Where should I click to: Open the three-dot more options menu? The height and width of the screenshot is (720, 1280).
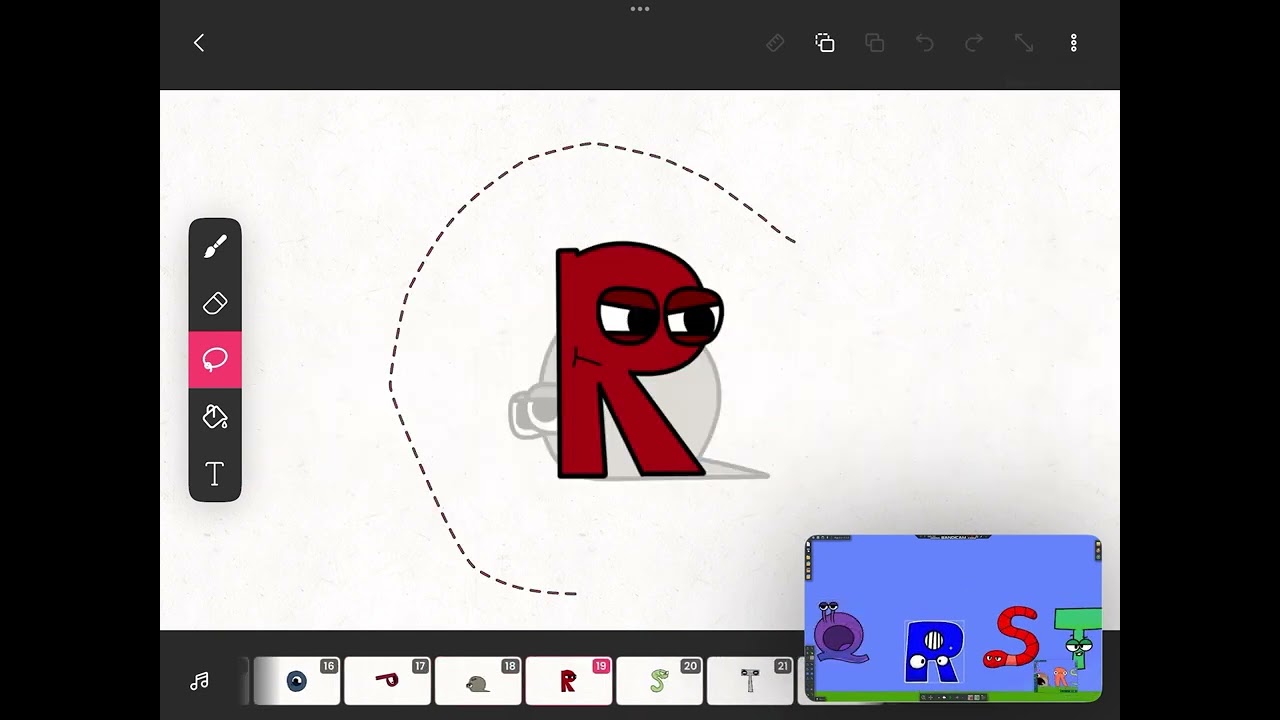pos(1074,43)
